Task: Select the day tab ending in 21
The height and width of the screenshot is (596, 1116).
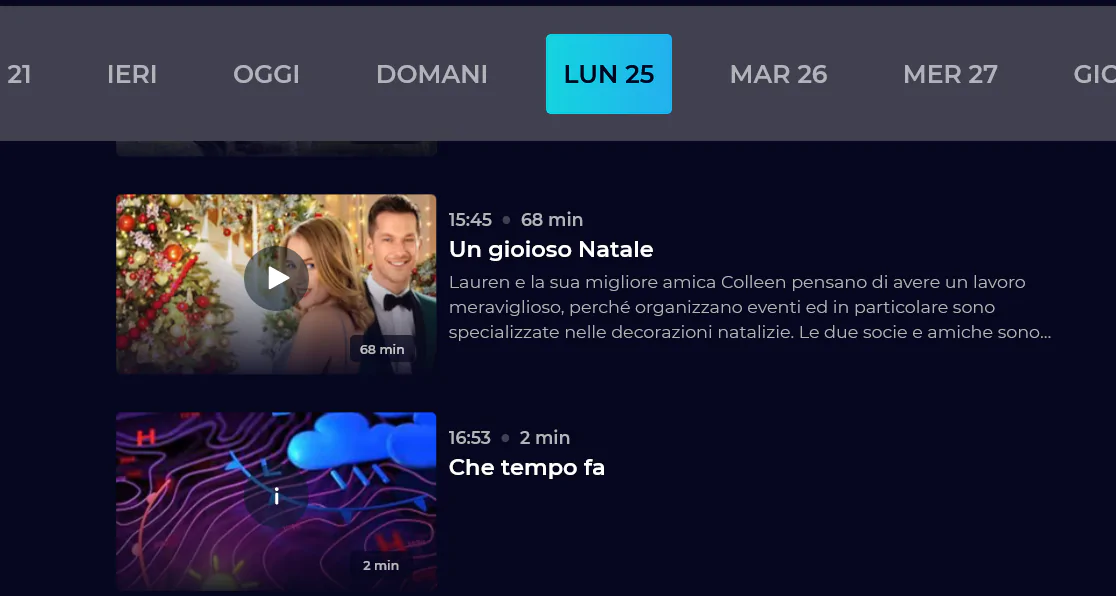Action: coord(19,74)
